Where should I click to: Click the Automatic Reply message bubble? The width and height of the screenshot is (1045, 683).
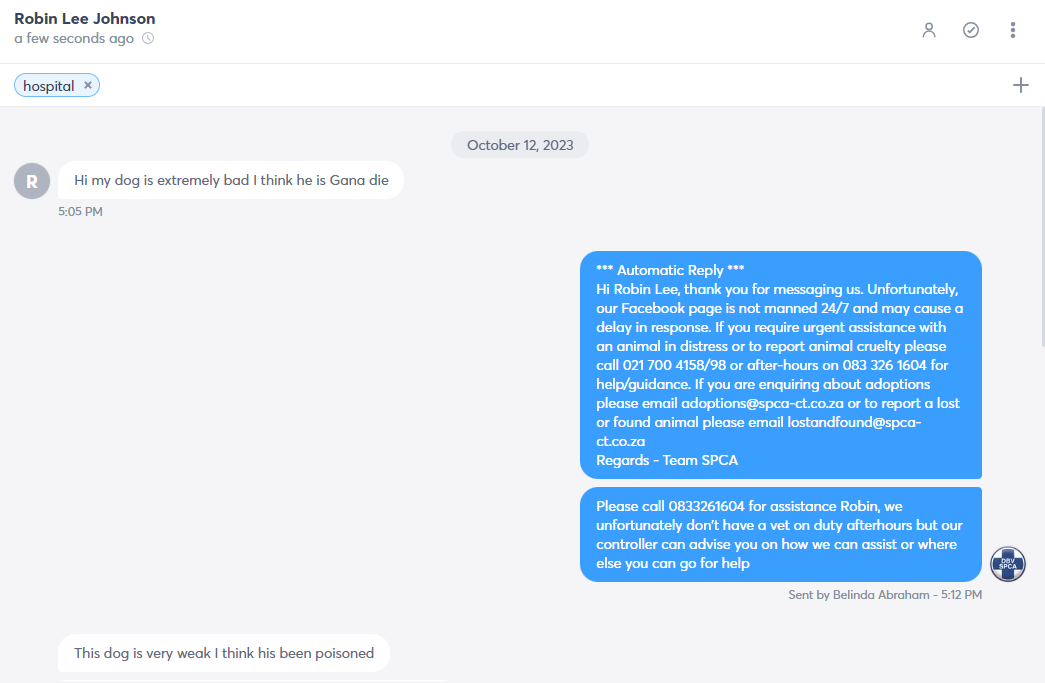[x=780, y=364]
